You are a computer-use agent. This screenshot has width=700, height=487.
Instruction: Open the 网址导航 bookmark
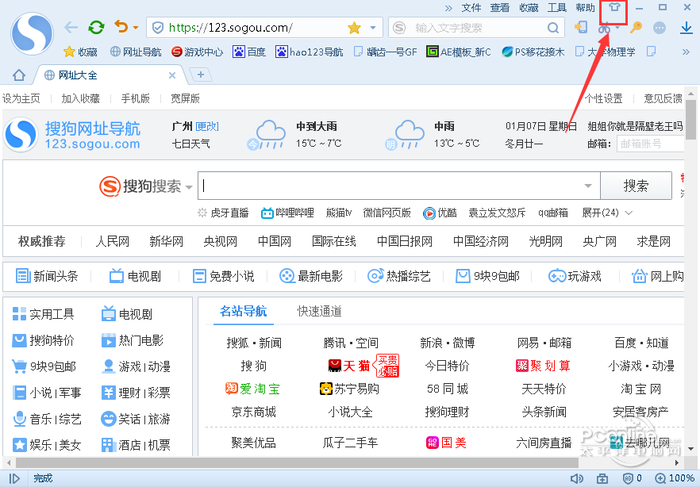tap(136, 52)
